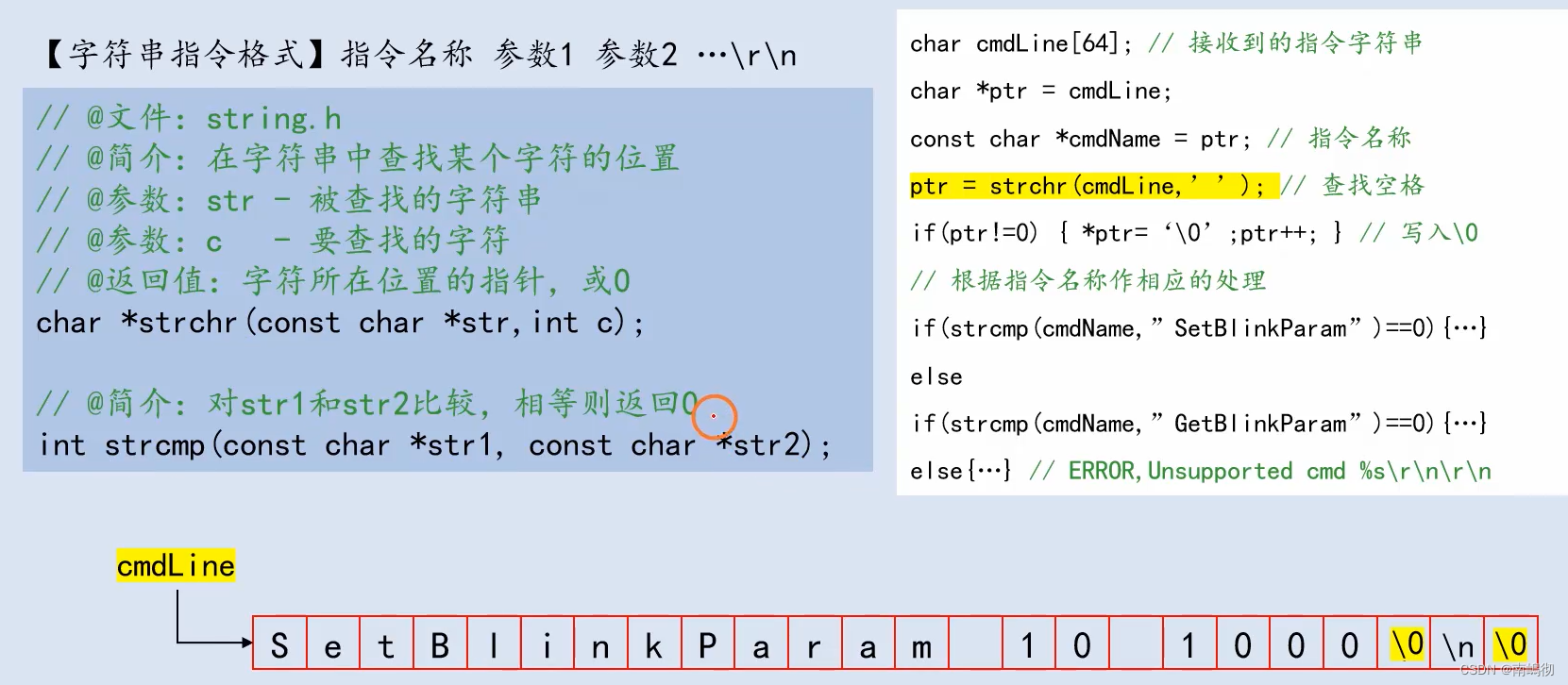Click the strchr function prototype line
1568x685 pixels.
pyautogui.click(x=341, y=323)
